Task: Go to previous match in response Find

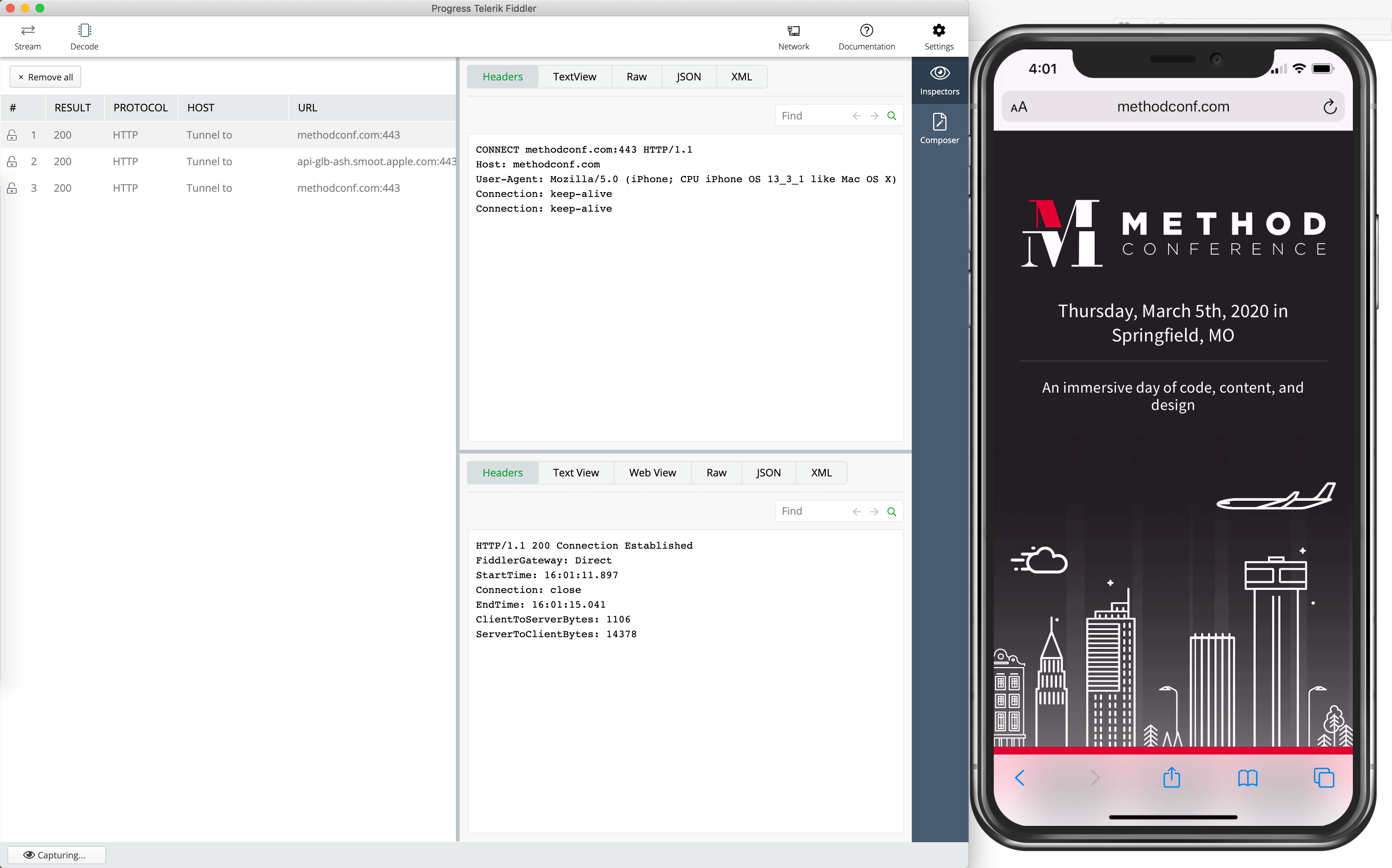Action: pyautogui.click(x=857, y=511)
